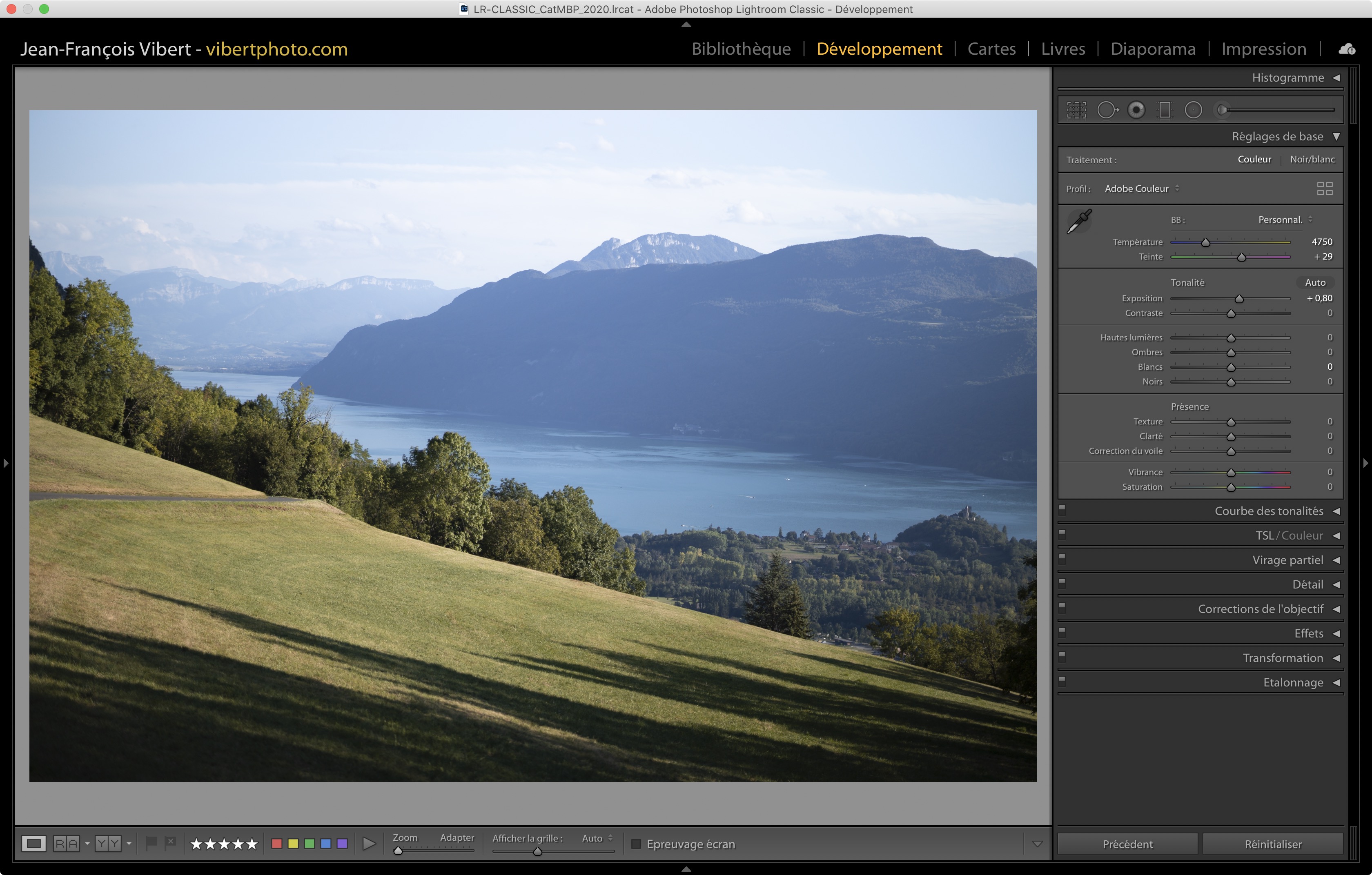Pick the white balance eyedropper tool
Image resolution: width=1372 pixels, height=875 pixels.
point(1078,221)
